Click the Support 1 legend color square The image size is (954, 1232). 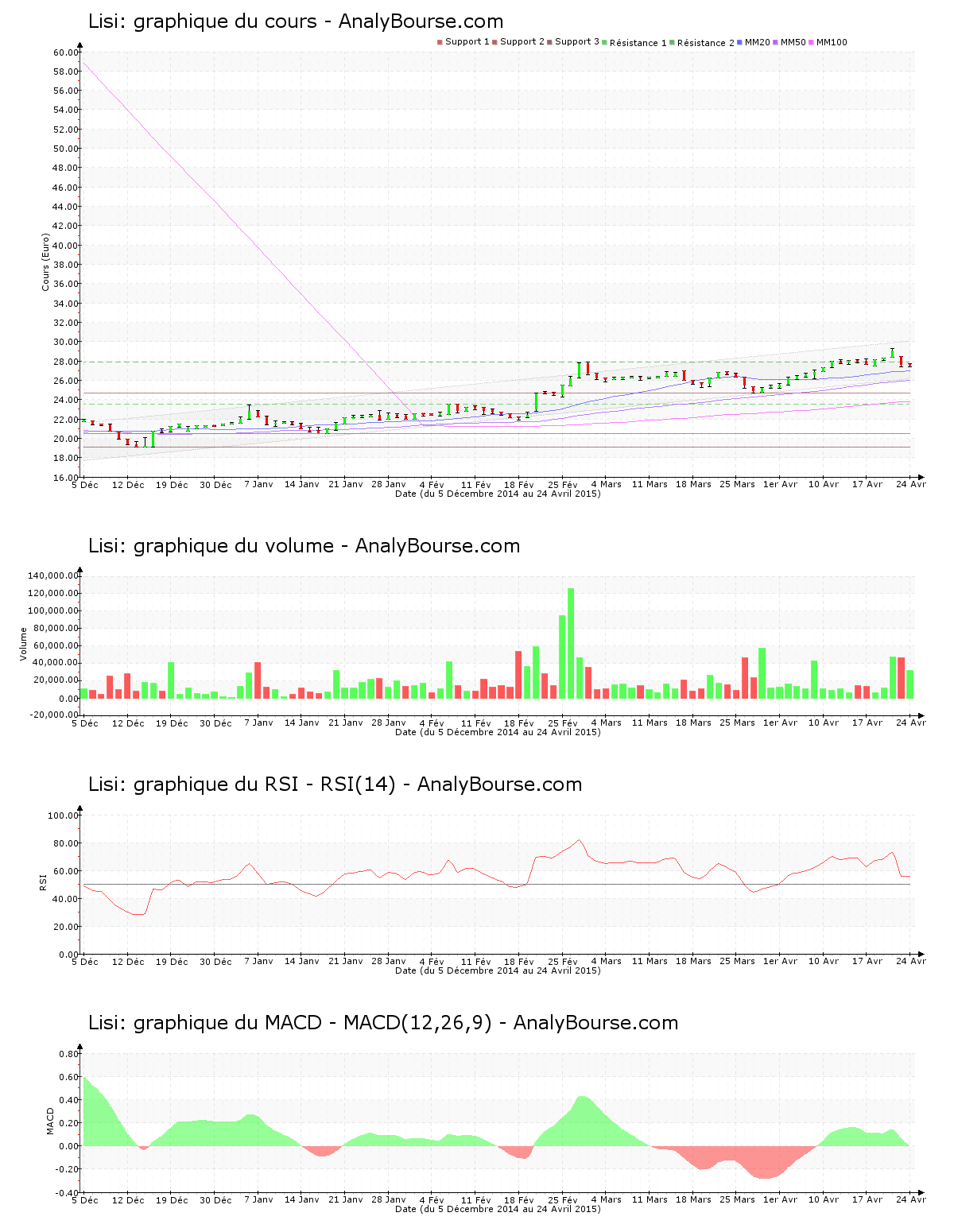[440, 42]
